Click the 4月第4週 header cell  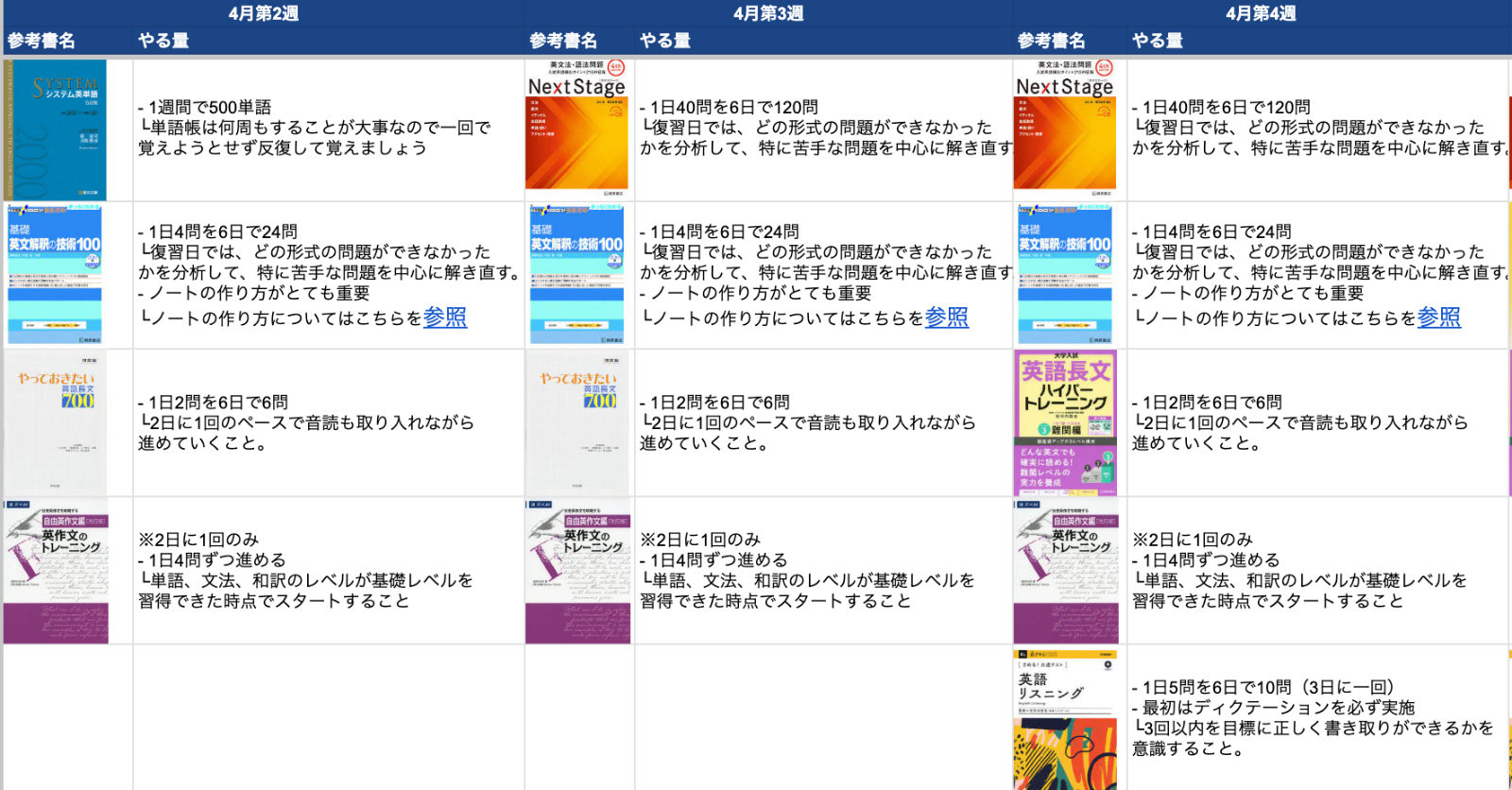(1261, 13)
